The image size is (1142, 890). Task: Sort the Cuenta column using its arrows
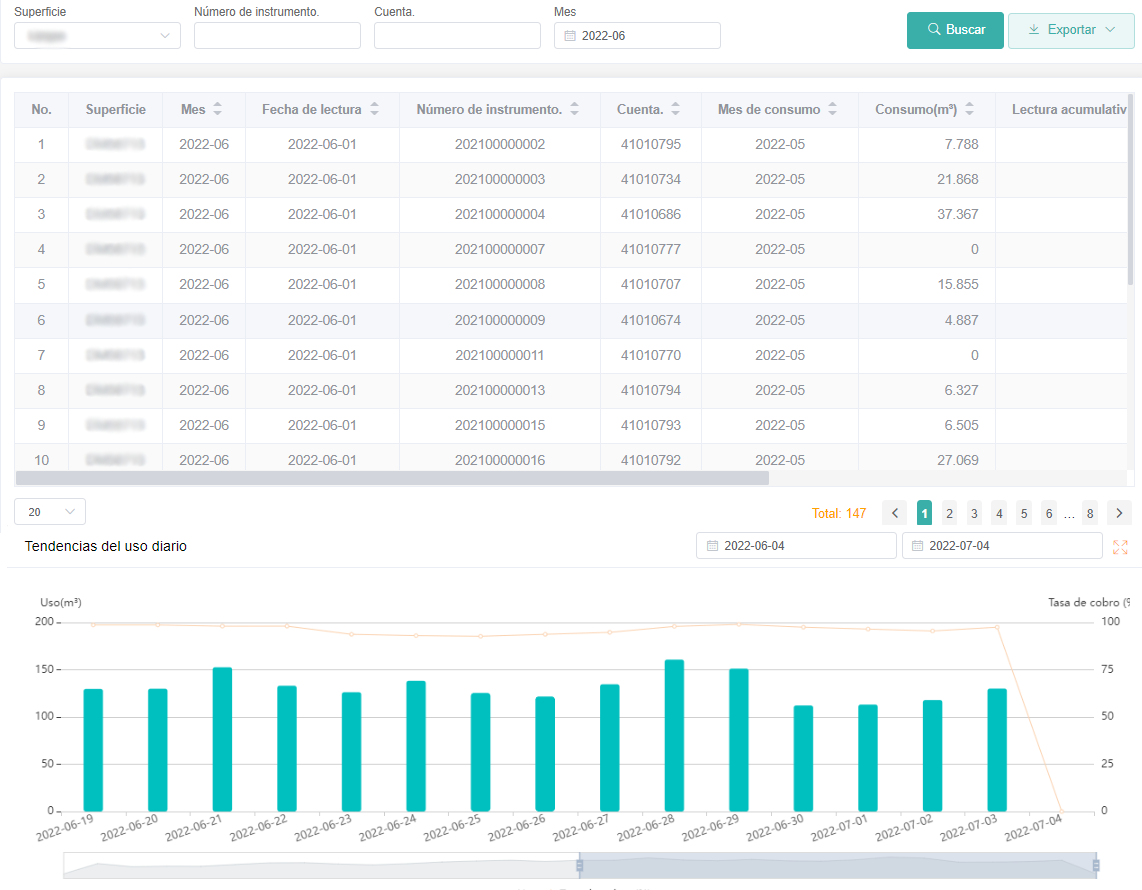[x=675, y=109]
